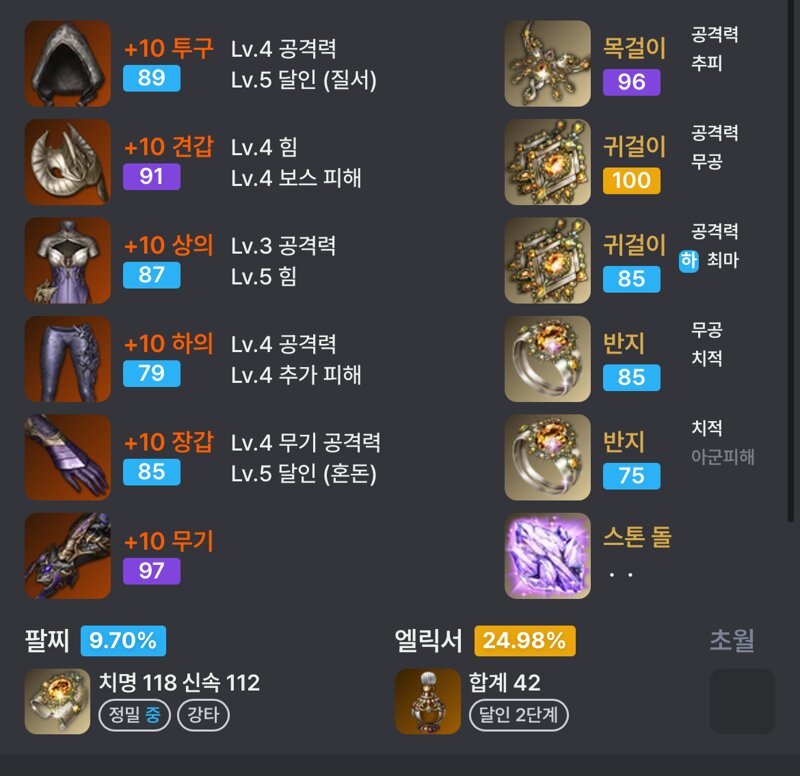The height and width of the screenshot is (776, 800).
Task: Open the ability stone (스톤 돌) icon
Action: (547, 556)
